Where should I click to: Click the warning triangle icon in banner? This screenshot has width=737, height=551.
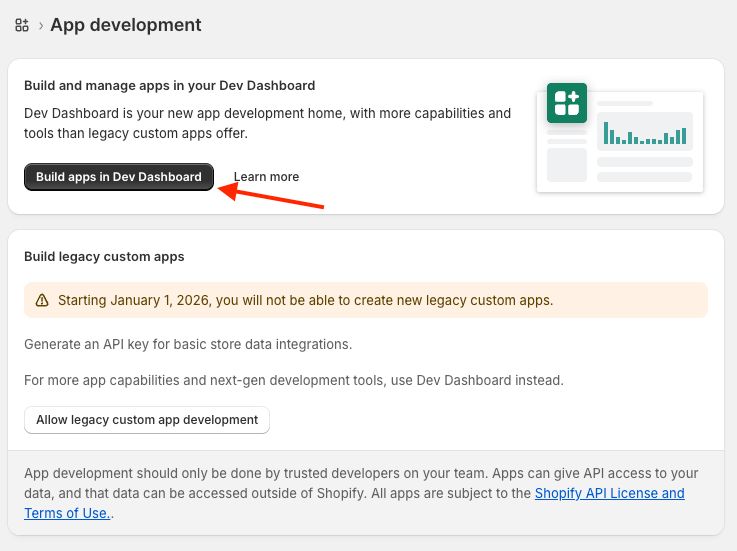[42, 300]
